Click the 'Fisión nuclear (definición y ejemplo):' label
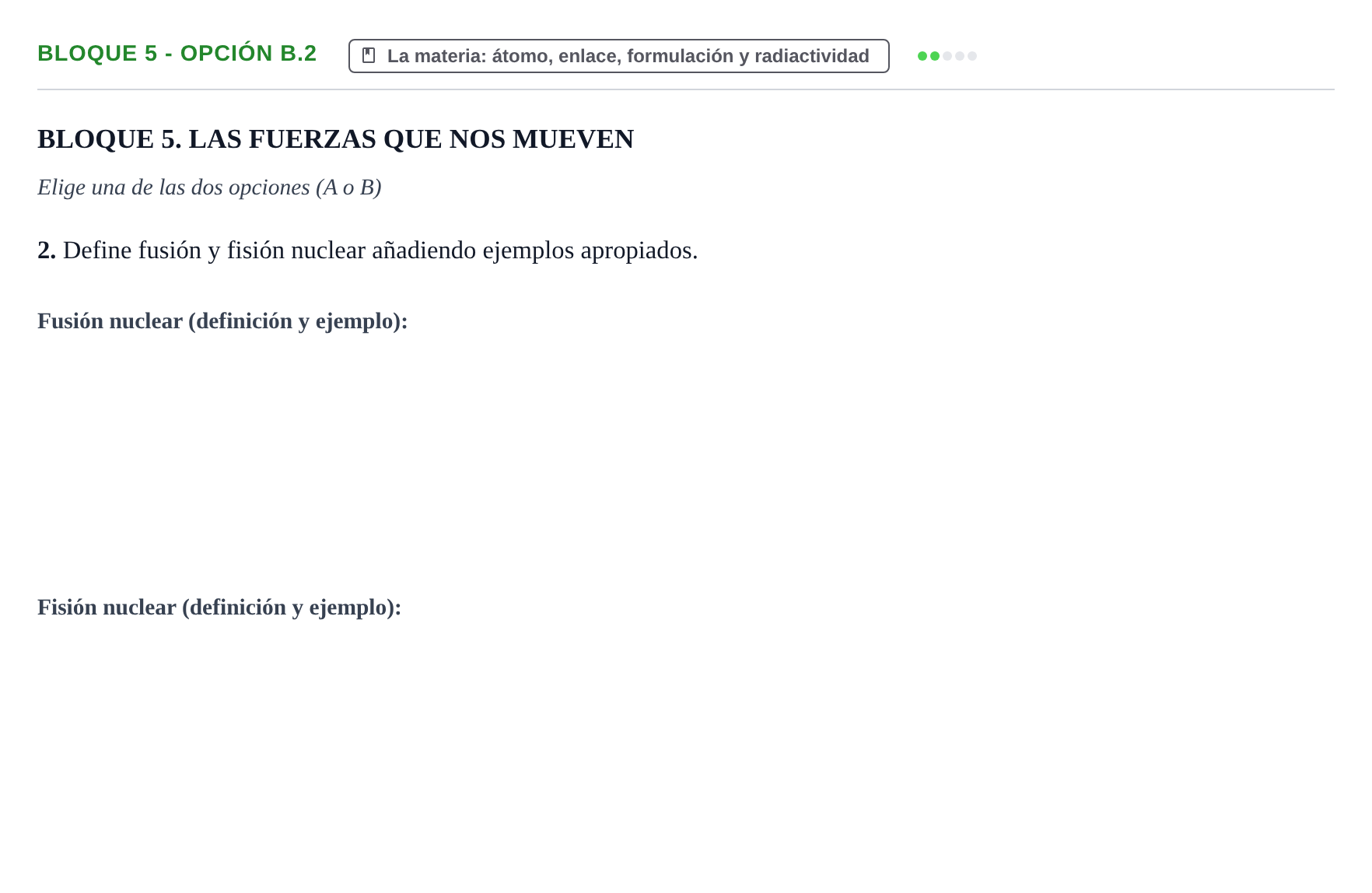The height and width of the screenshot is (893, 1372). 219,608
